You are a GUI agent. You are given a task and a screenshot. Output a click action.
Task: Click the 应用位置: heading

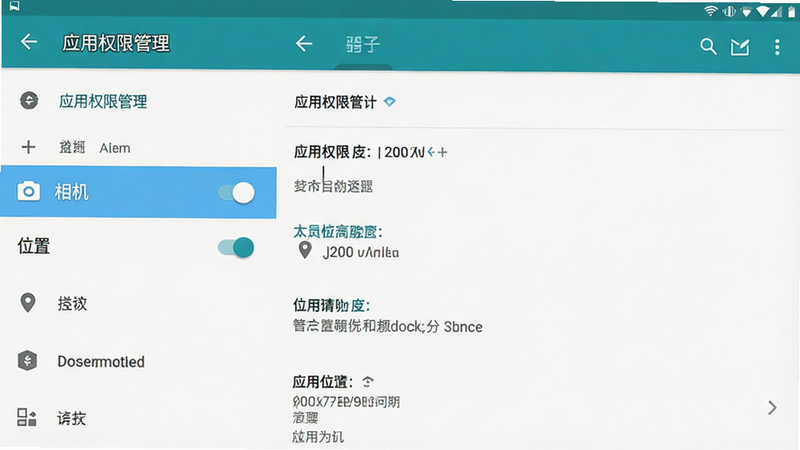tap(323, 382)
